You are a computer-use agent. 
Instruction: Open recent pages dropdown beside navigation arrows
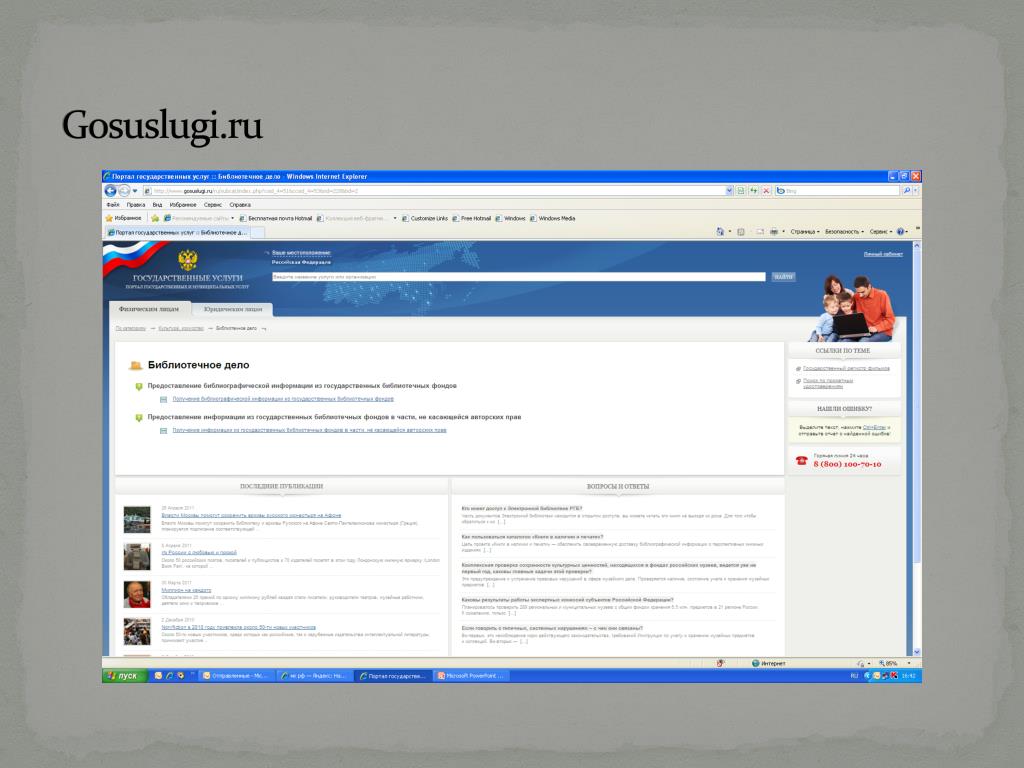point(135,191)
